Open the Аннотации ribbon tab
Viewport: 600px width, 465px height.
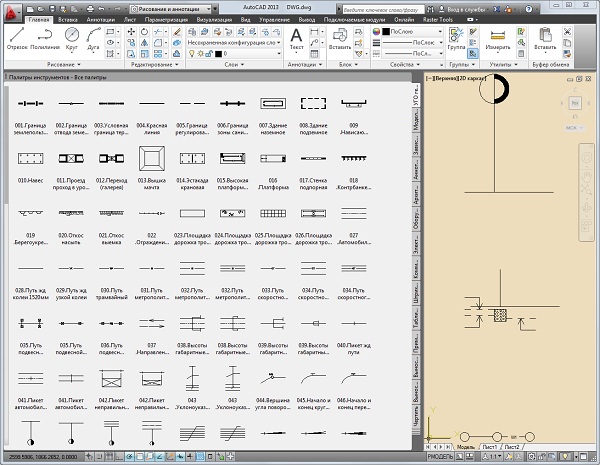click(101, 19)
